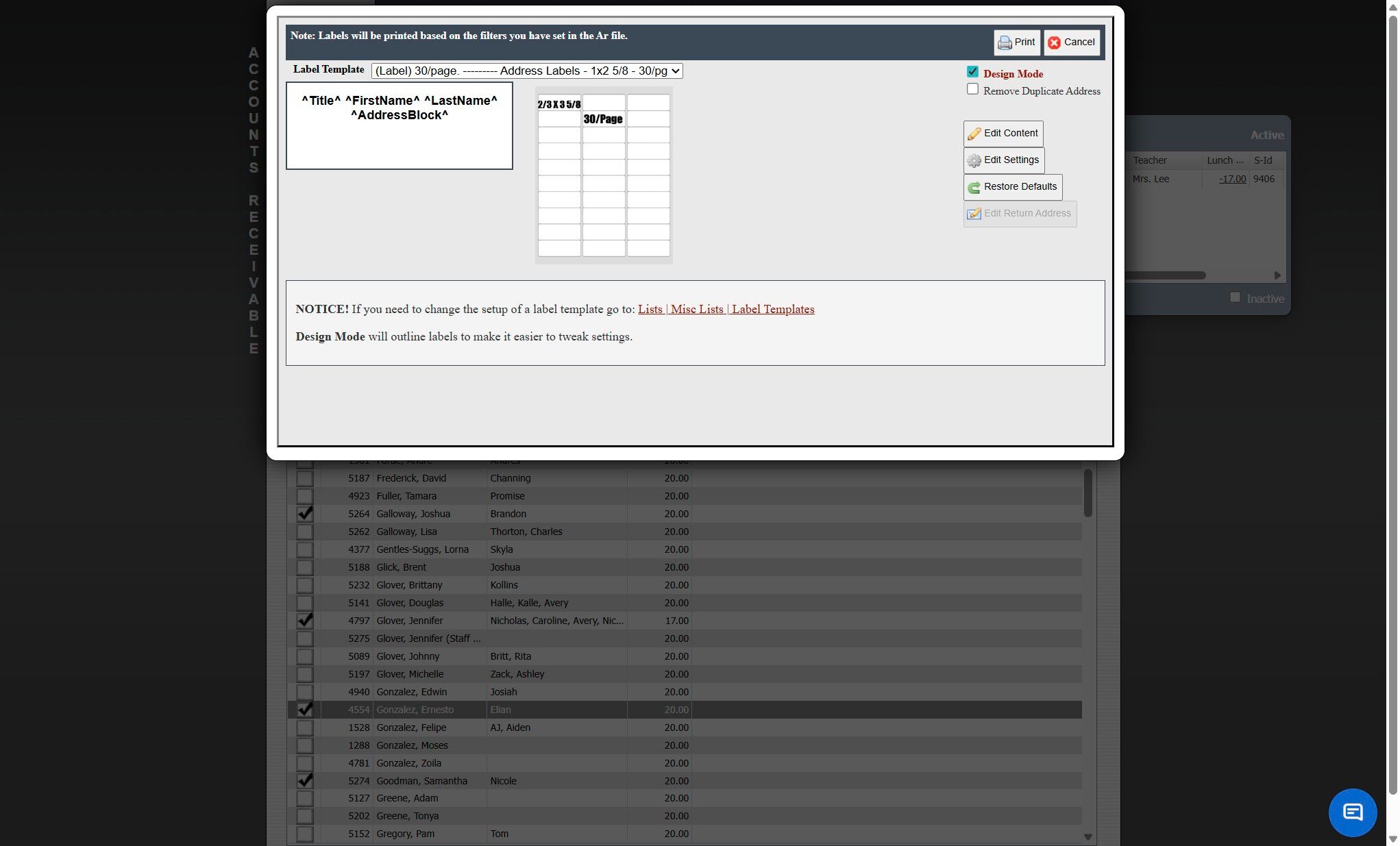Toggle the Inactive checkbox

(1235, 297)
